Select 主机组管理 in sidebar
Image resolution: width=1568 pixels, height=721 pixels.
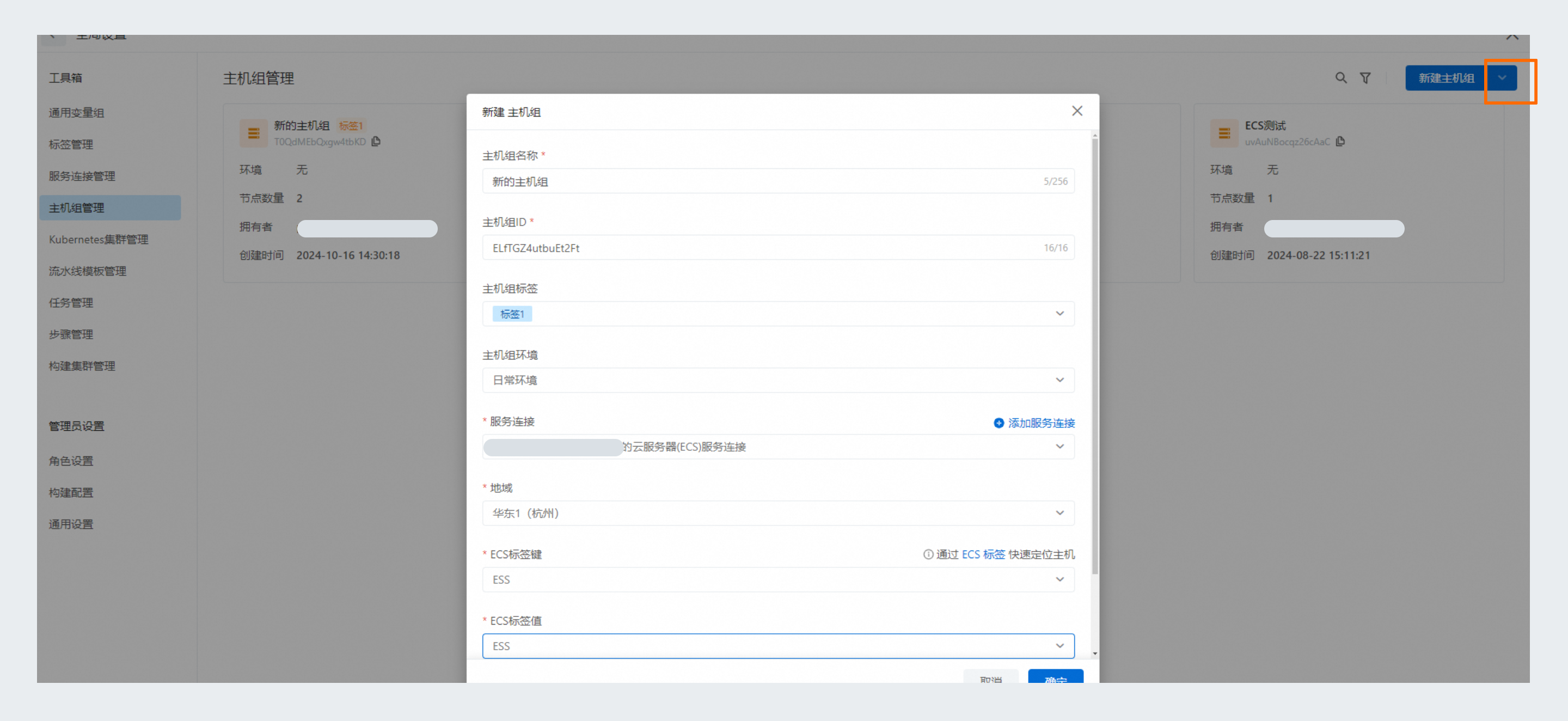tap(110, 207)
